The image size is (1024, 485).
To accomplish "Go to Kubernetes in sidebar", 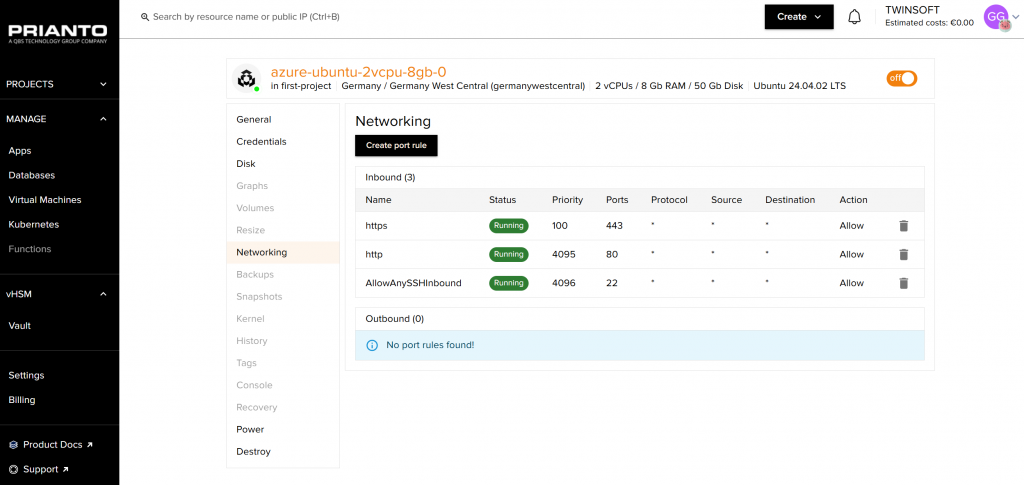I will click(x=34, y=225).
